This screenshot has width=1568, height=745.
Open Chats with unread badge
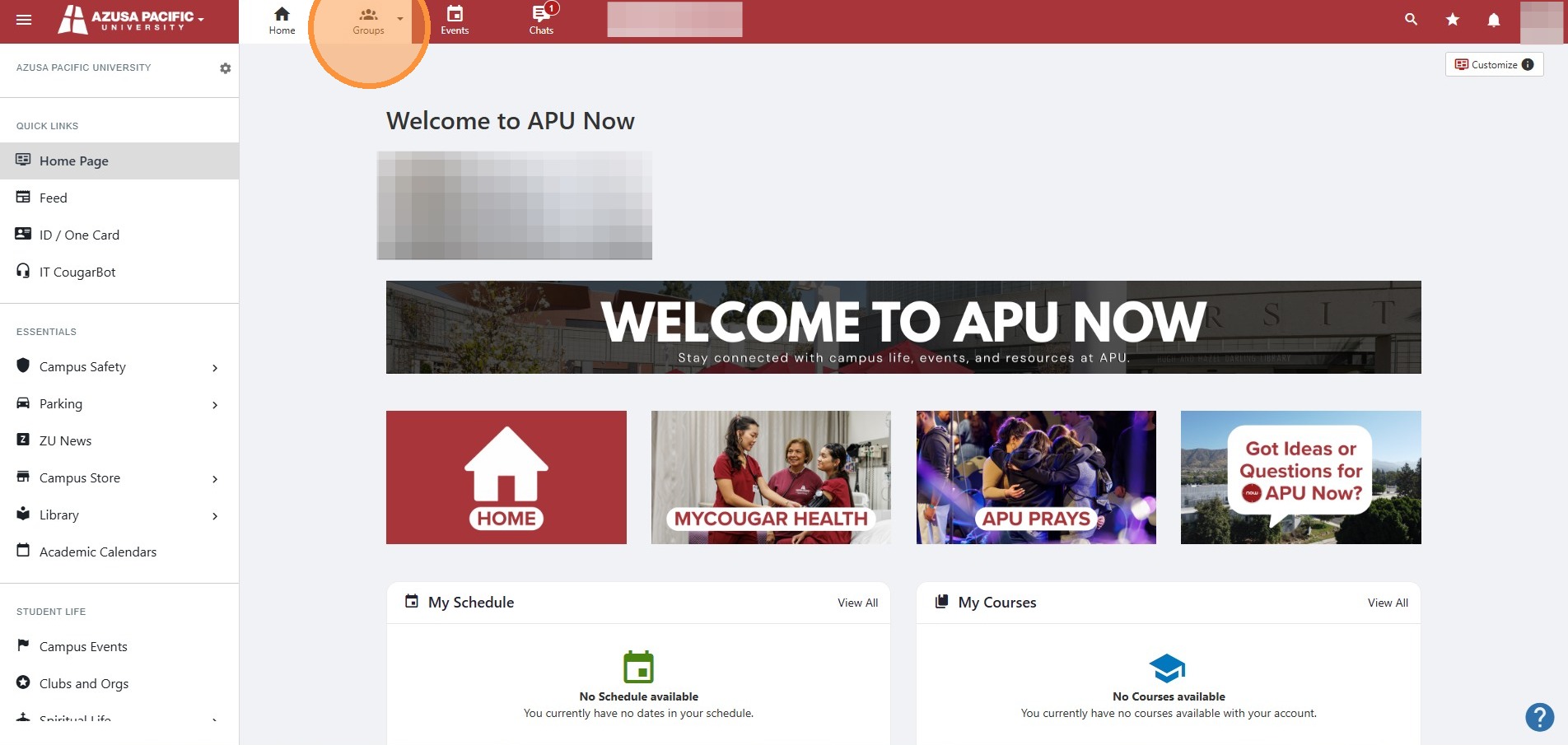pyautogui.click(x=541, y=20)
